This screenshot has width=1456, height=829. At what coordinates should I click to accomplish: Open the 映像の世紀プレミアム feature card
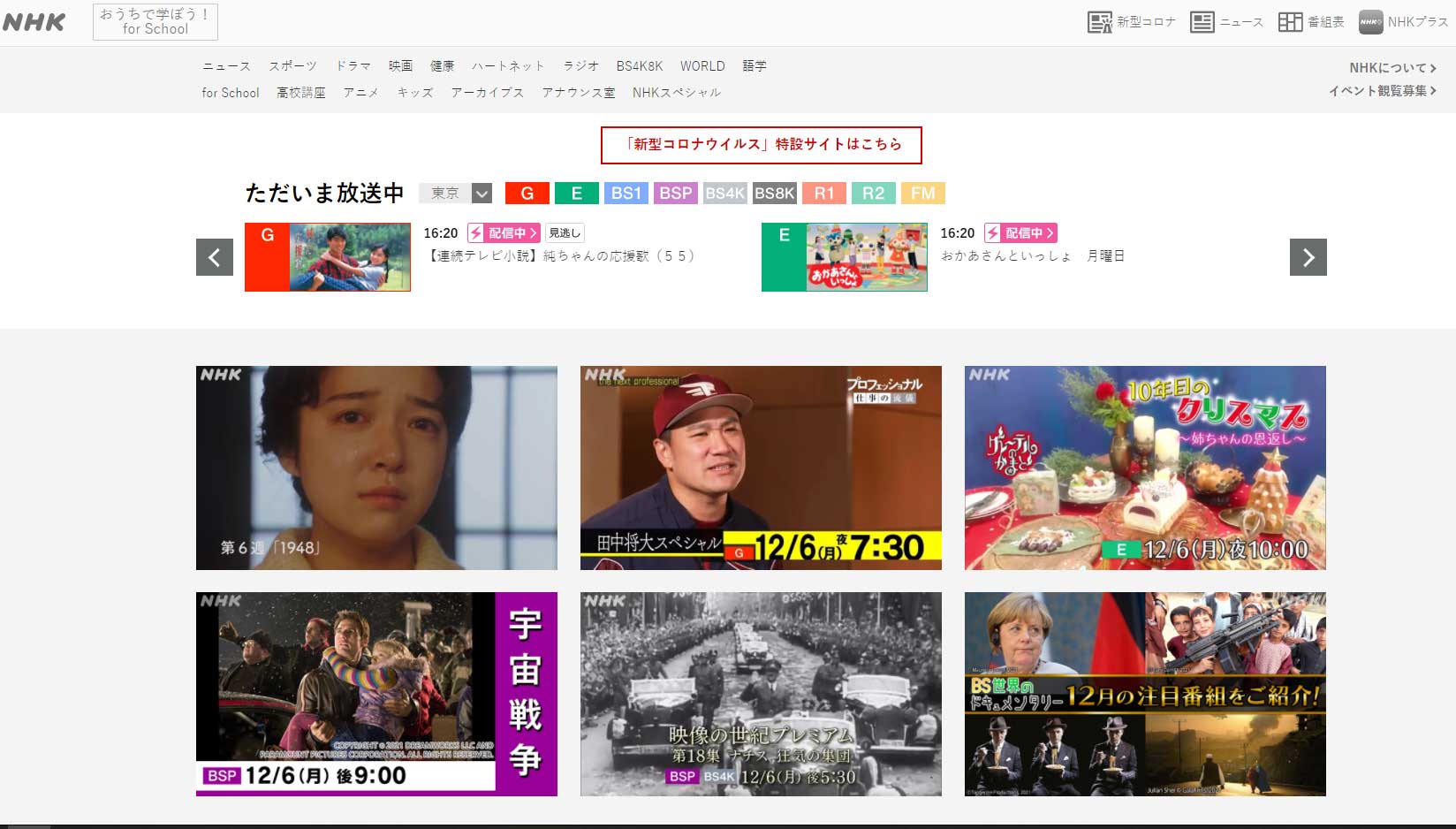click(761, 694)
